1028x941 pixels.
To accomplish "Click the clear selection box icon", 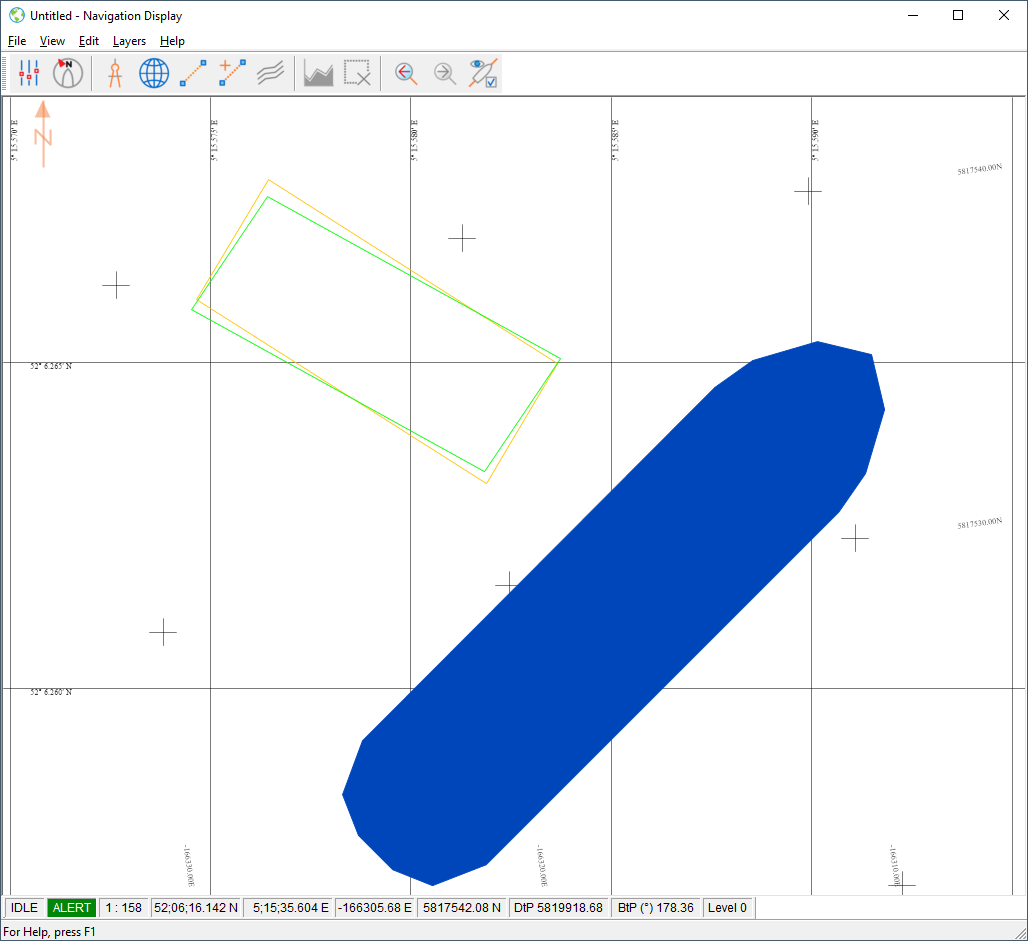I will pyautogui.click(x=358, y=73).
